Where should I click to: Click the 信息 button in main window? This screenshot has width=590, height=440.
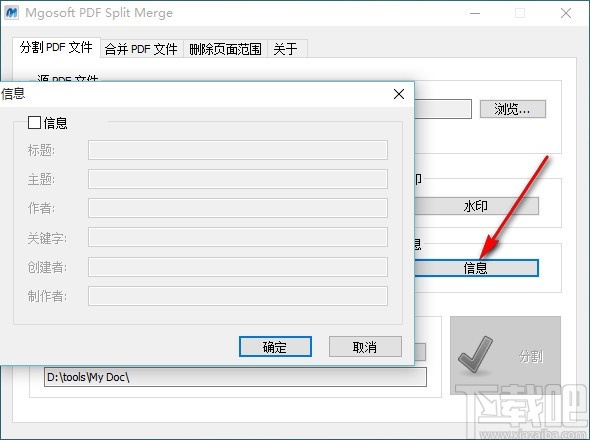476,268
